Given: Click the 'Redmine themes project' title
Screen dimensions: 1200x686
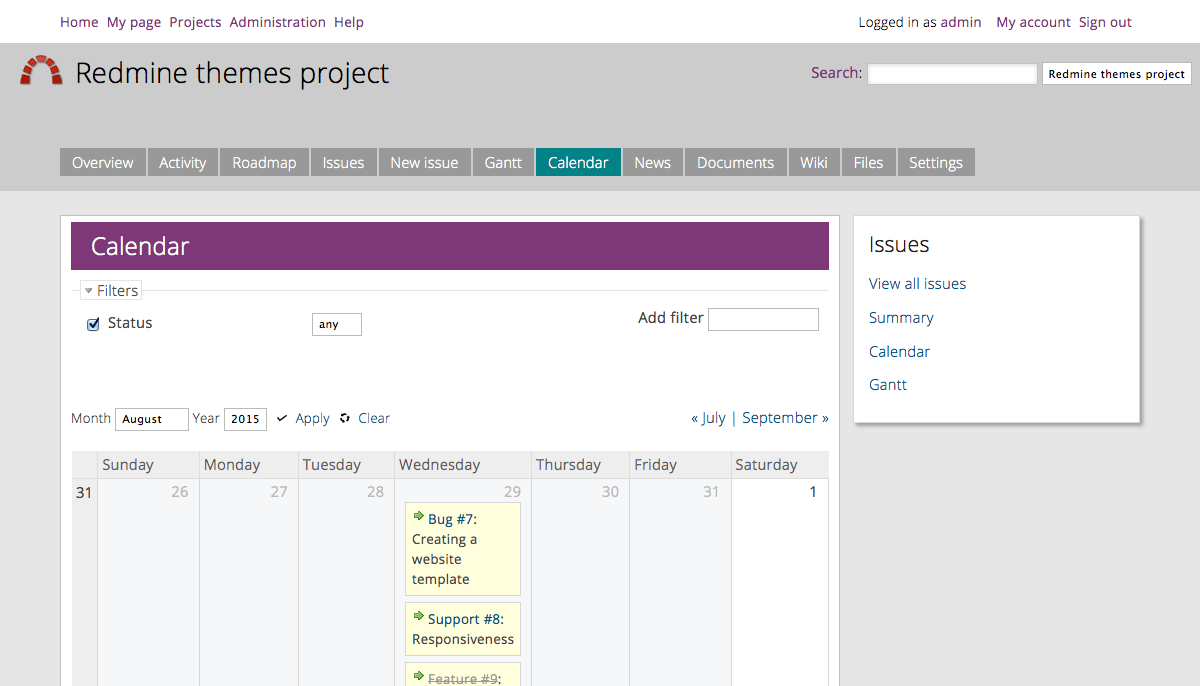Looking at the screenshot, I should (x=232, y=73).
